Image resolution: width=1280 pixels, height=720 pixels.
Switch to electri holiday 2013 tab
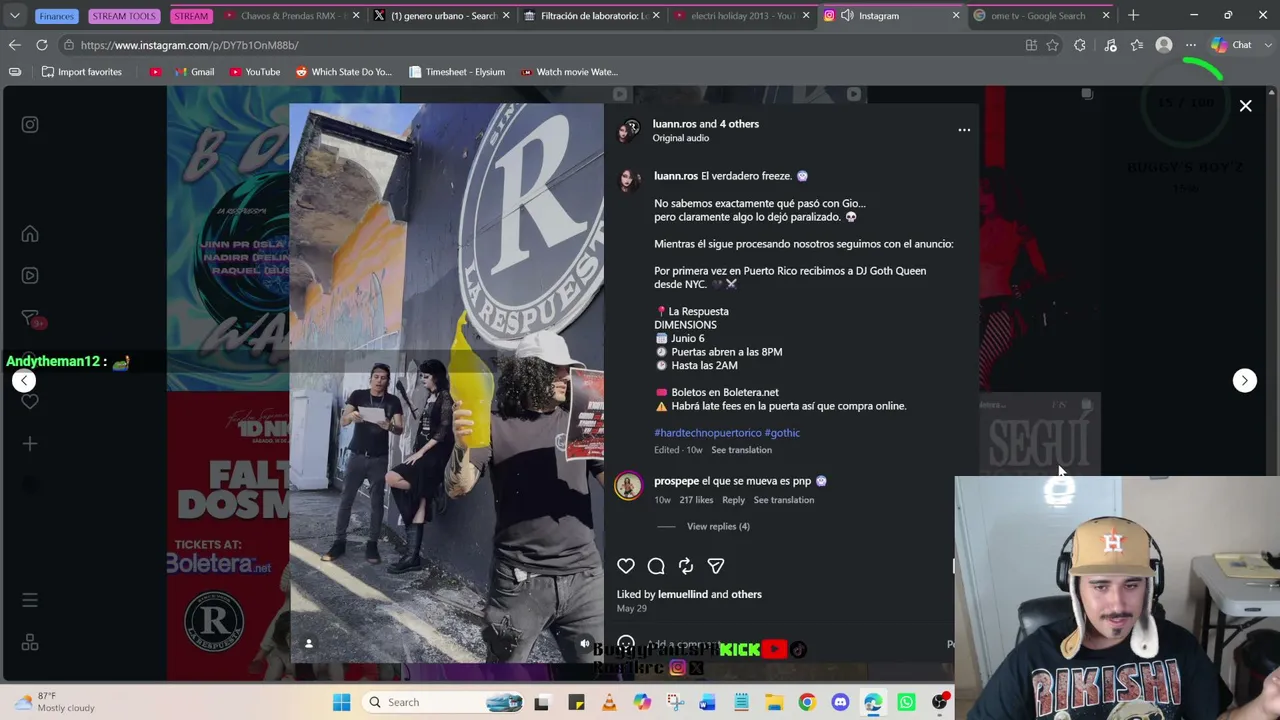pos(741,16)
